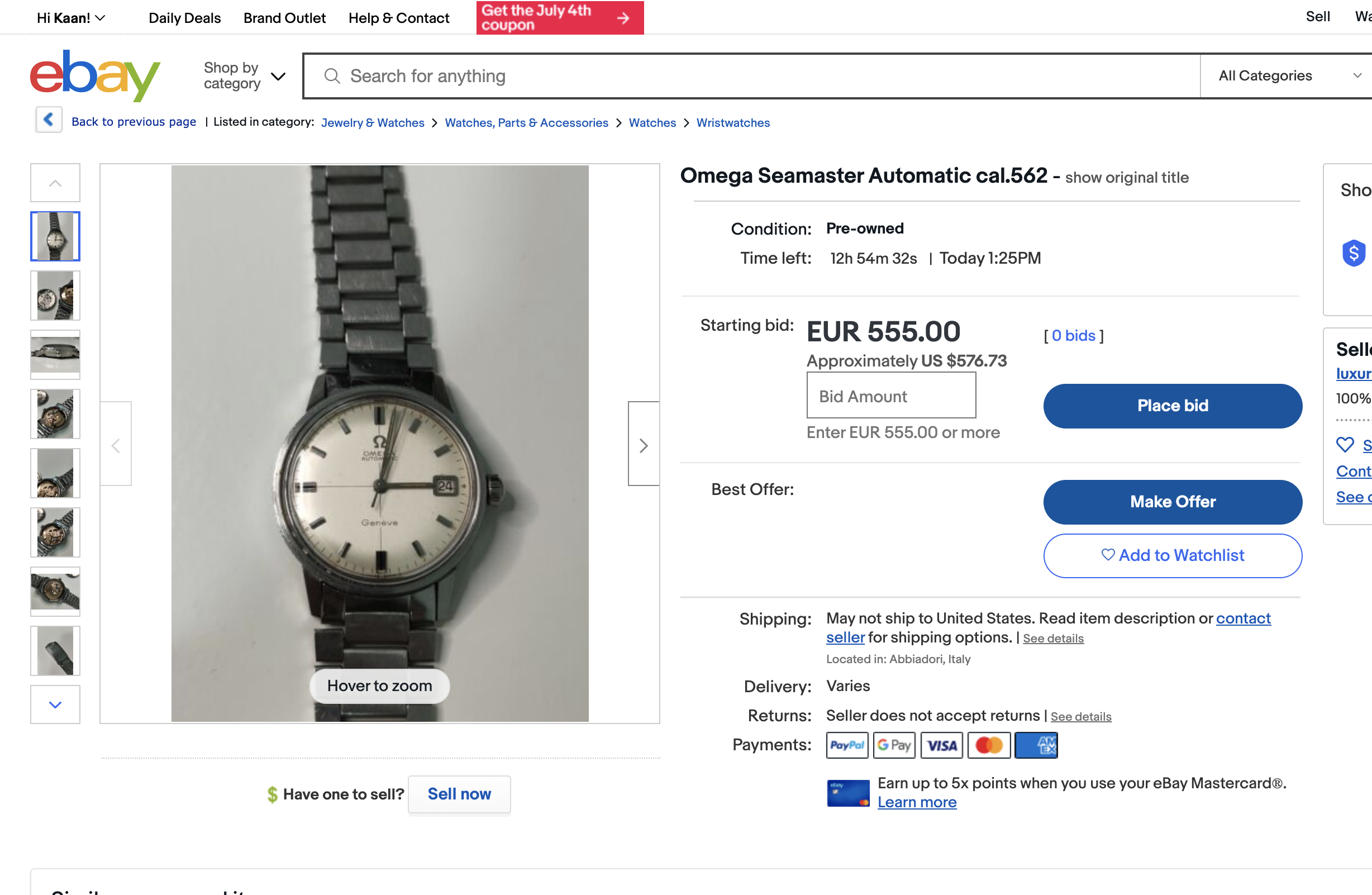Click the back arrow icon
This screenshot has height=895, width=1372.
[x=49, y=120]
